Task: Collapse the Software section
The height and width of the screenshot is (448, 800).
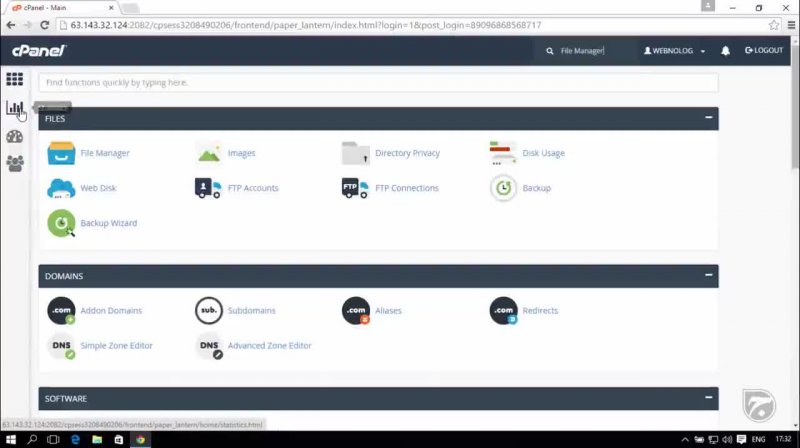Action: [708, 398]
